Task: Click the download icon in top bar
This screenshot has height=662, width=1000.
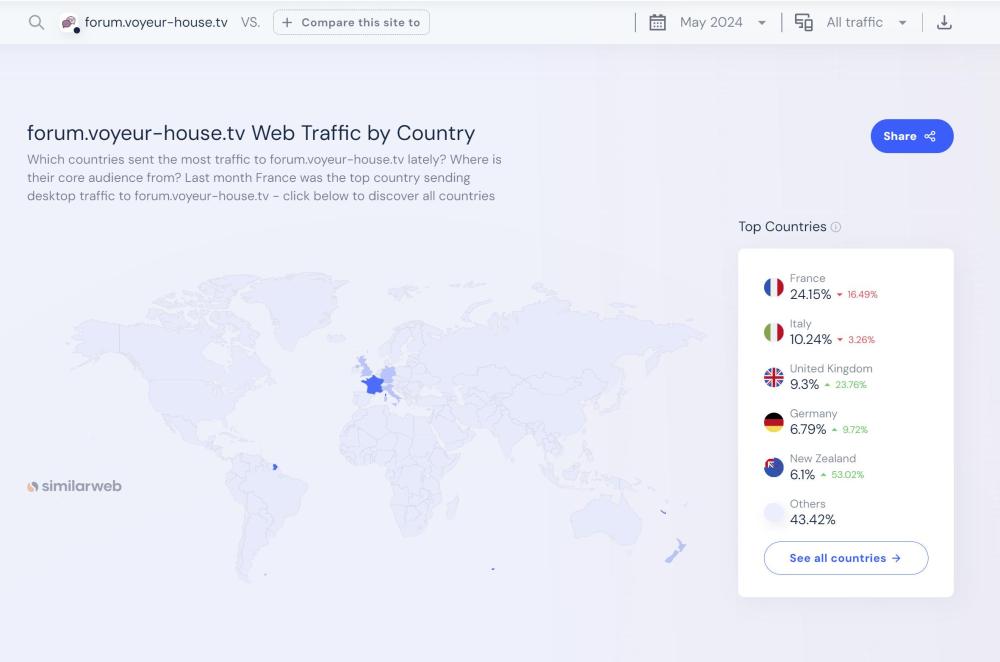Action: [943, 22]
